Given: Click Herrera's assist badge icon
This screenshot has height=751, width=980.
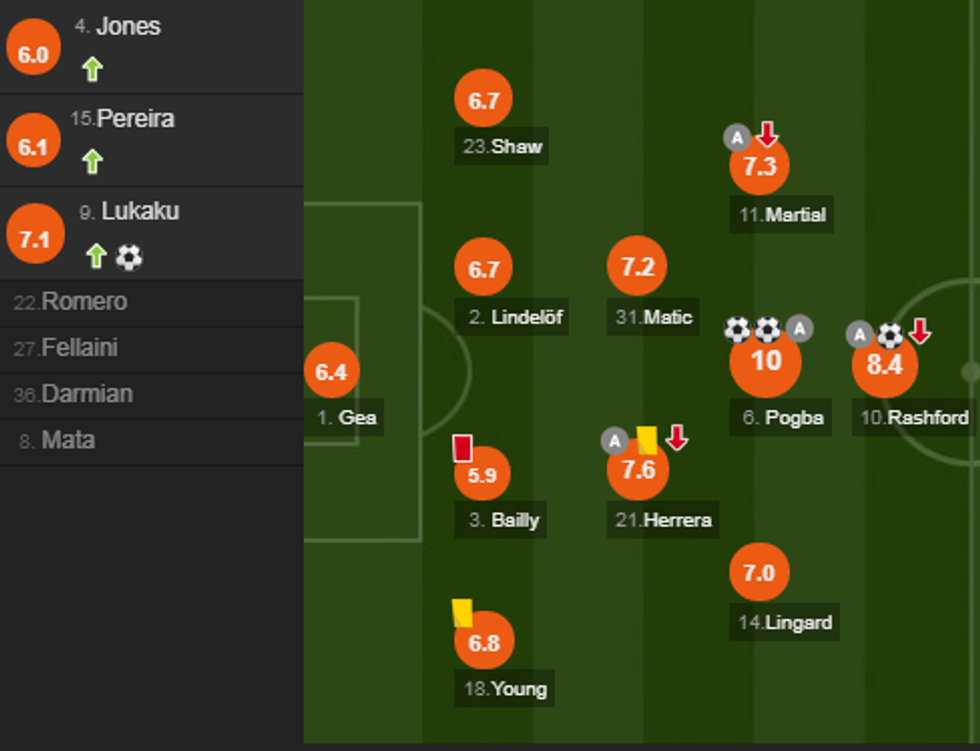Looking at the screenshot, I should click(x=614, y=441).
